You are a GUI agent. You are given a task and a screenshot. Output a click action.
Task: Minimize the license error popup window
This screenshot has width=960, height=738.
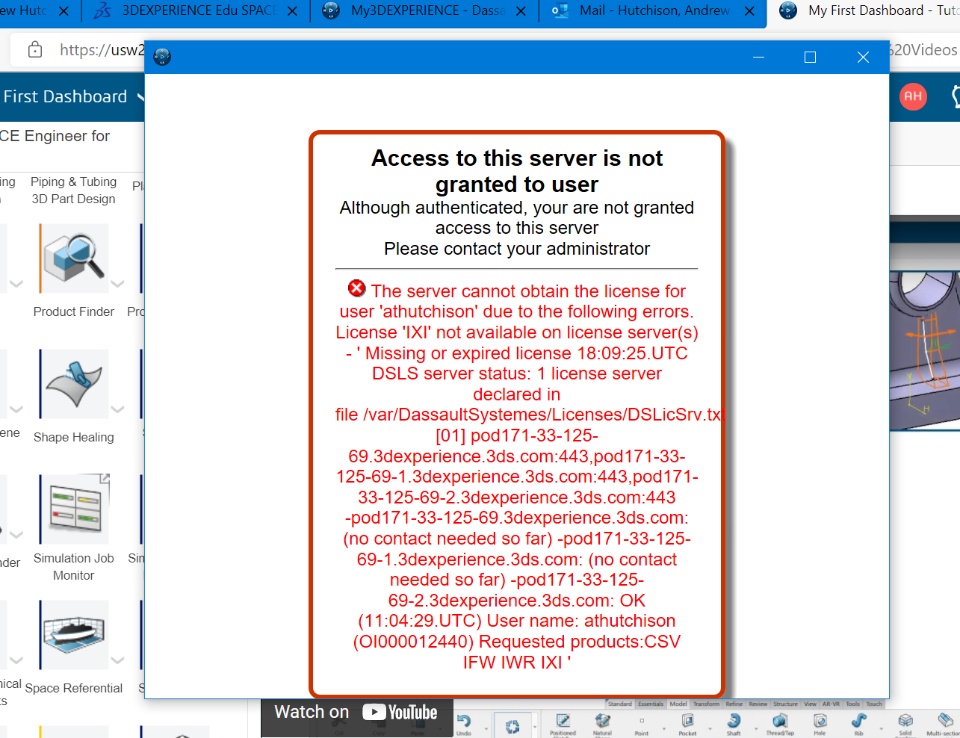click(x=759, y=58)
